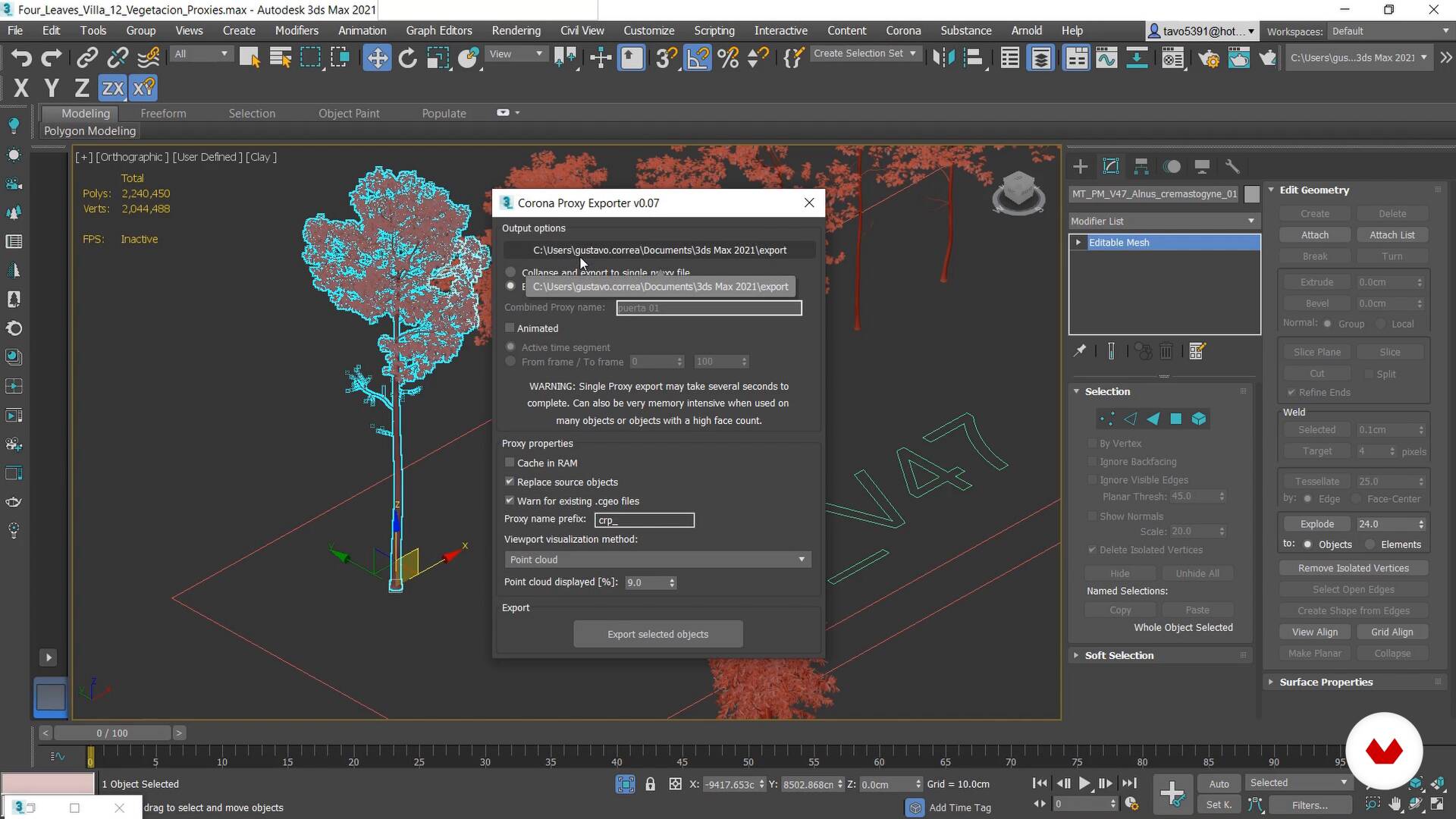The width and height of the screenshot is (1456, 819).
Task: Toggle selection lock padlock icon
Action: coord(650,784)
